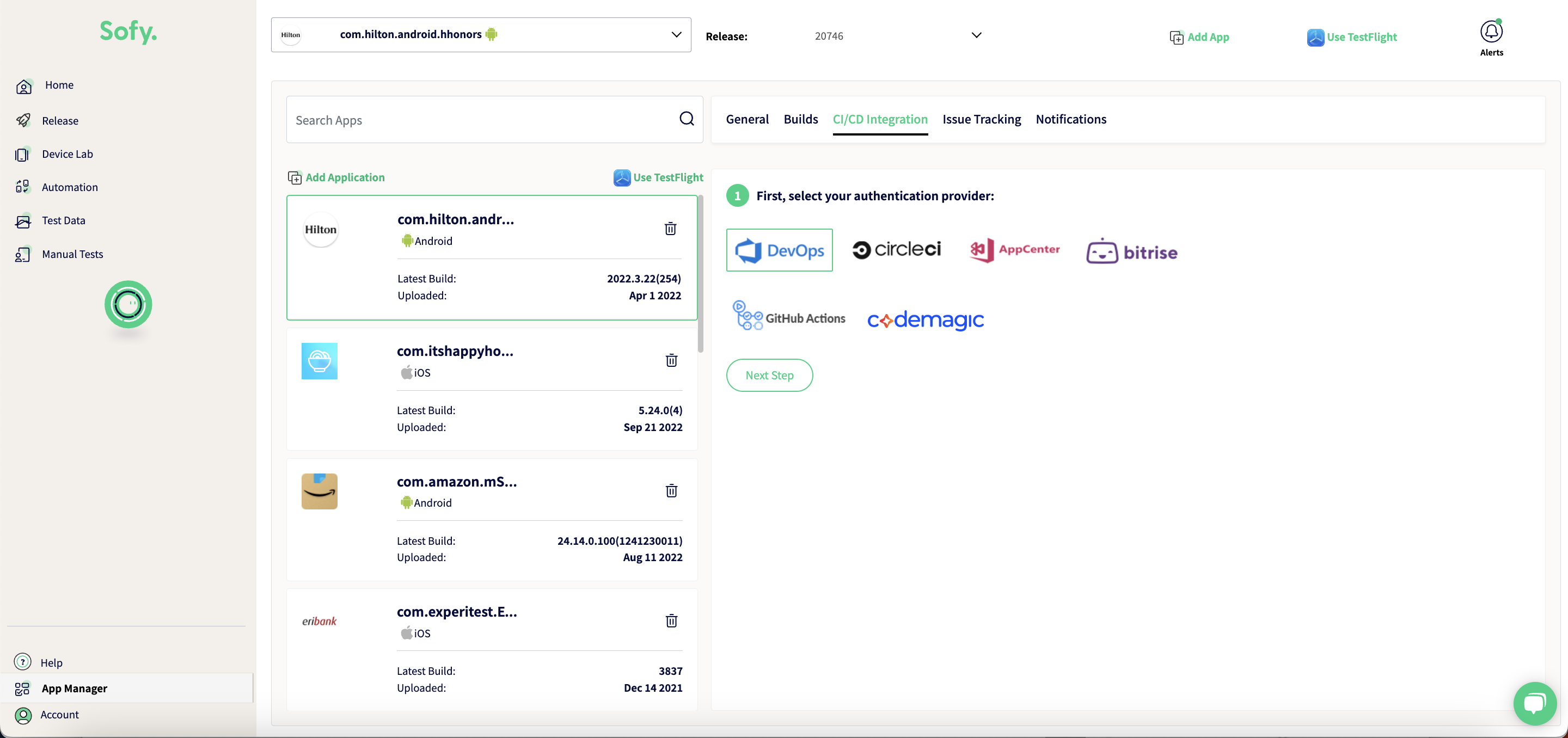The width and height of the screenshot is (1568, 738).
Task: Open Account settings in sidebar
Action: pyautogui.click(x=59, y=714)
